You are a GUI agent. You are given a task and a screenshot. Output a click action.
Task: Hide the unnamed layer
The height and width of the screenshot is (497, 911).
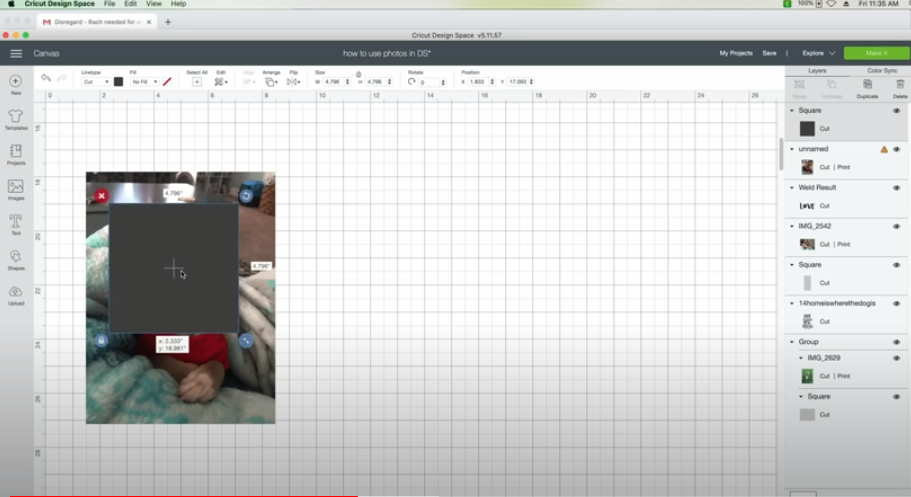pos(896,149)
